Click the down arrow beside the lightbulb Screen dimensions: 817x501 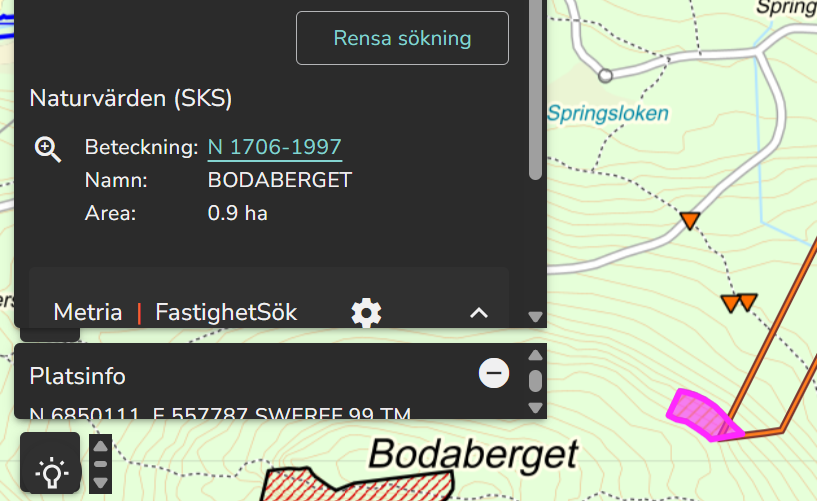tap(101, 482)
